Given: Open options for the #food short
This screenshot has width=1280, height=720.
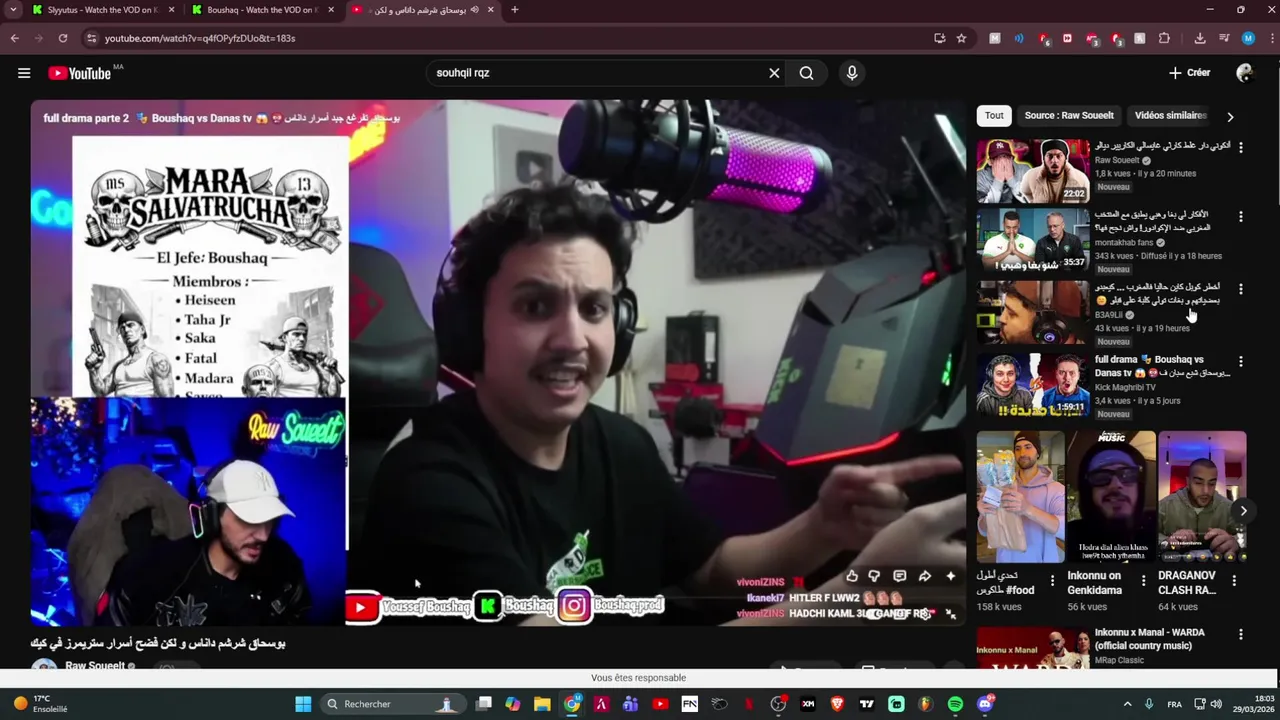Looking at the screenshot, I should [1052, 581].
